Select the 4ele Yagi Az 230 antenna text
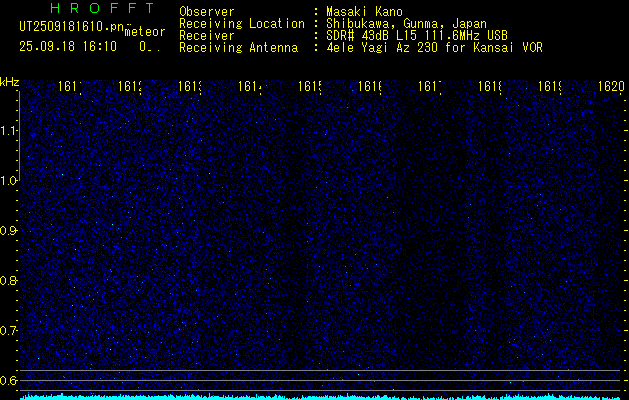 (x=434, y=48)
